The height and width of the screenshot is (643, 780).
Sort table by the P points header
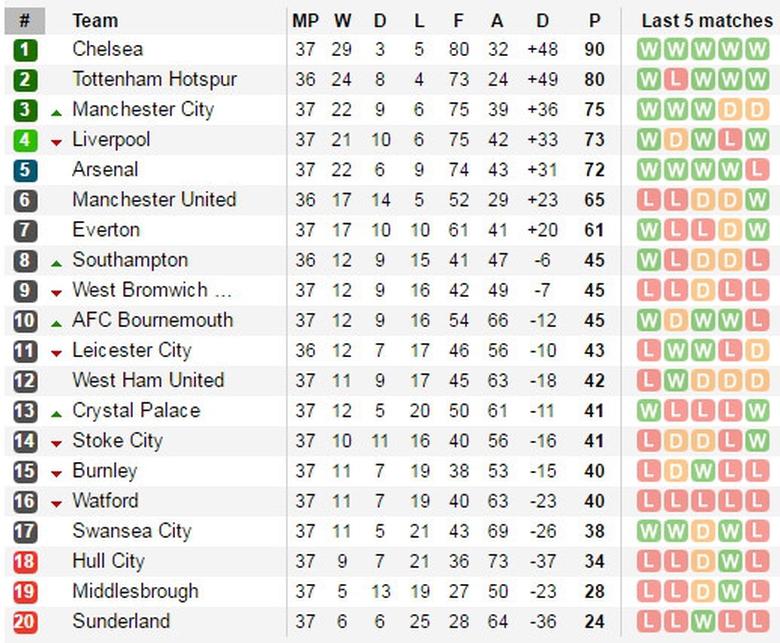595,20
